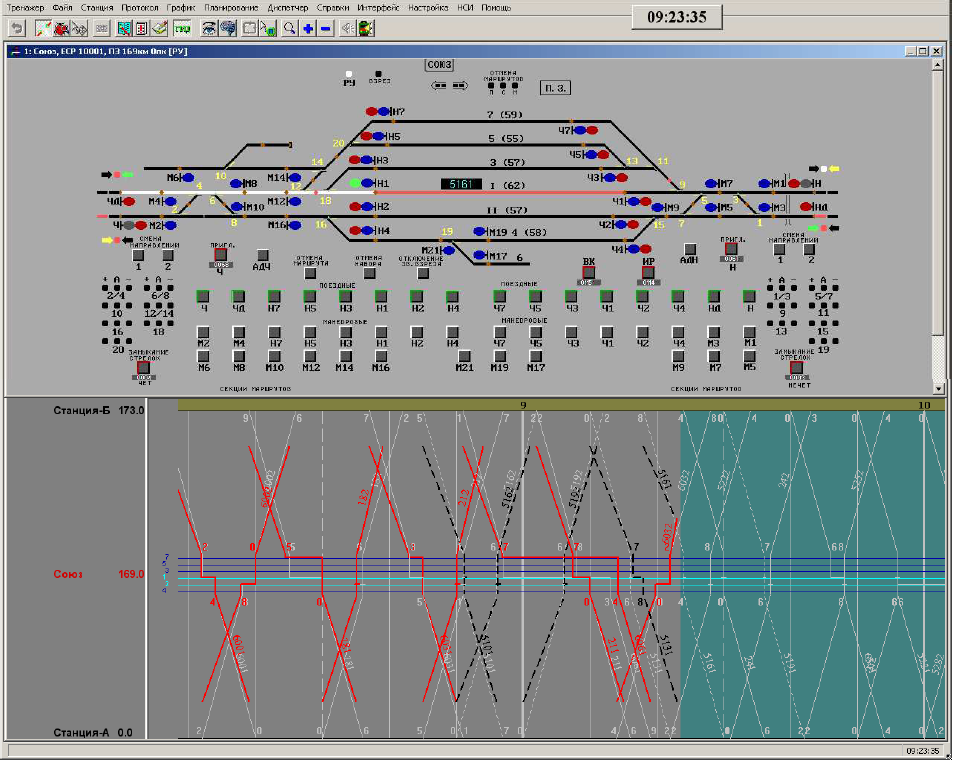This screenshot has height=760, width=953.
Task: Click Союз station row label in graph
Action: 70,575
